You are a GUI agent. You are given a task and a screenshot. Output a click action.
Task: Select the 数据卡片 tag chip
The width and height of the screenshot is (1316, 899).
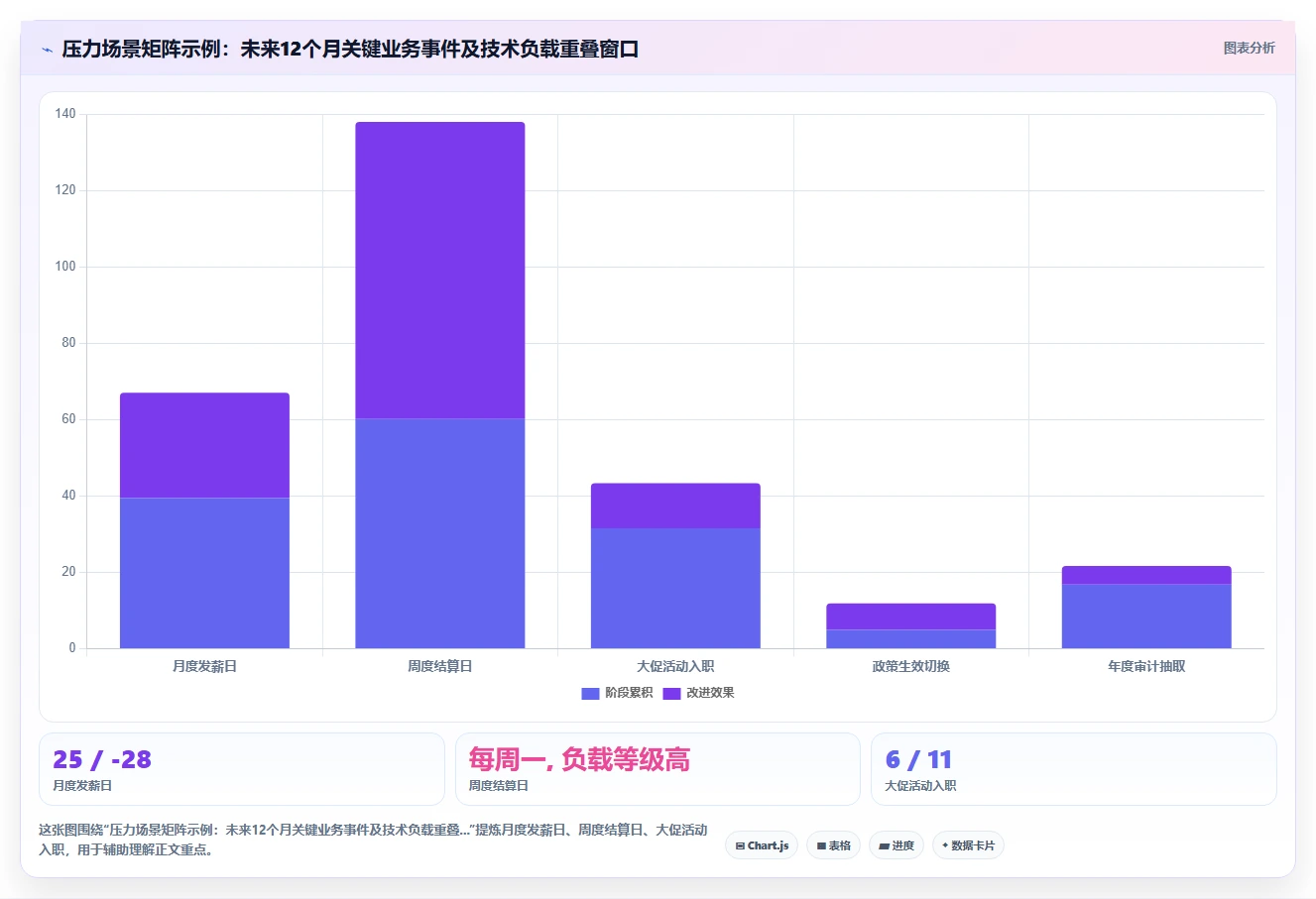click(x=968, y=845)
